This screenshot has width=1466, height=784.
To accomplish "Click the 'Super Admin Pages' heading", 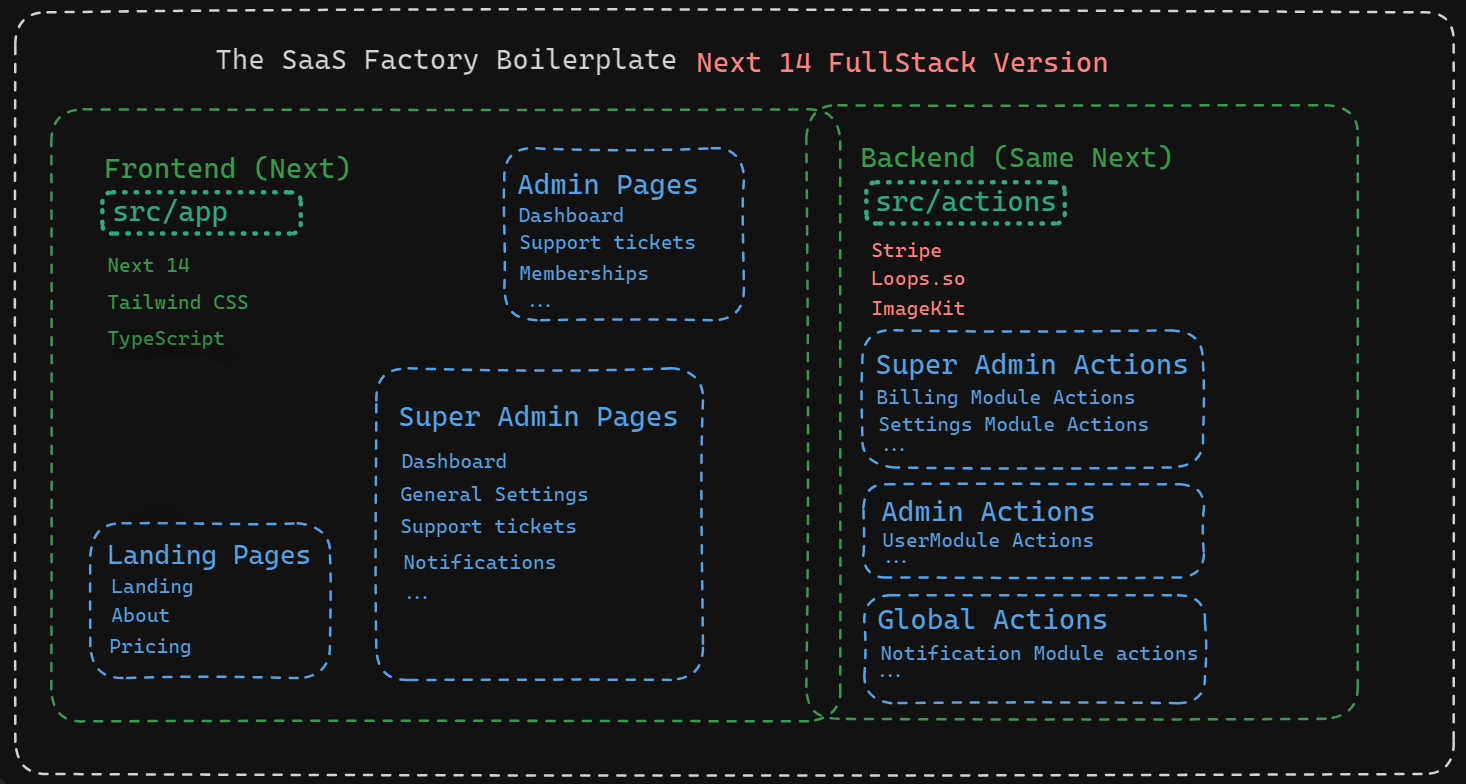I will 538,417.
